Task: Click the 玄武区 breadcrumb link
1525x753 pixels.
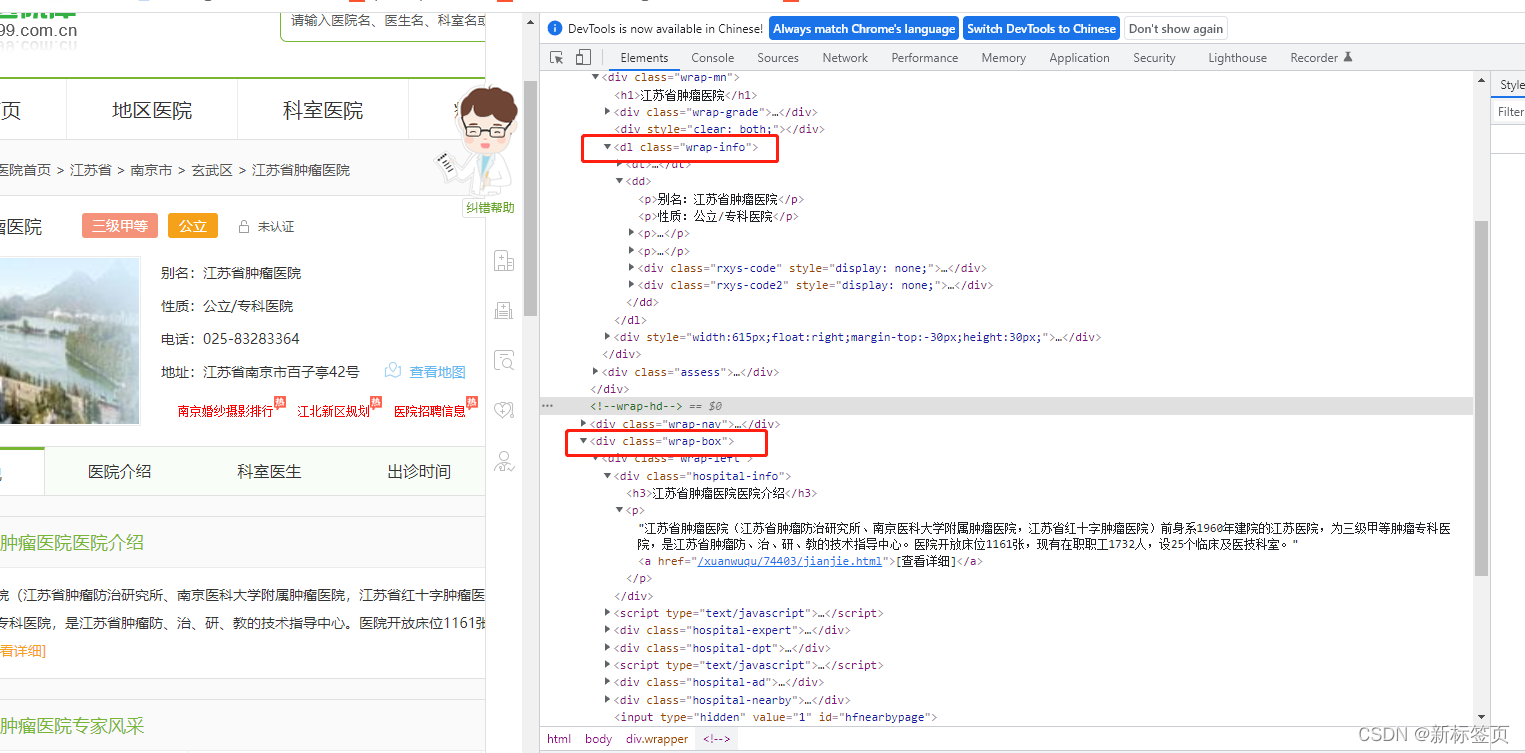Action: pos(212,170)
